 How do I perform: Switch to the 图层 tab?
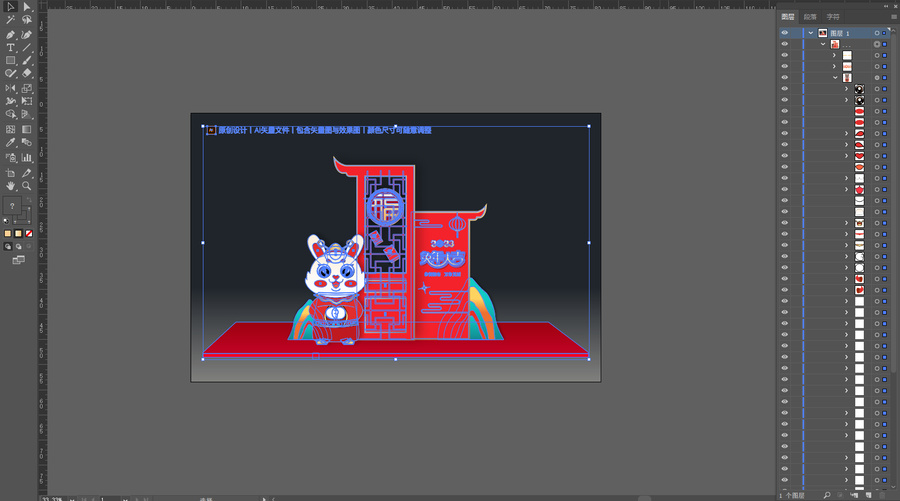(788, 17)
